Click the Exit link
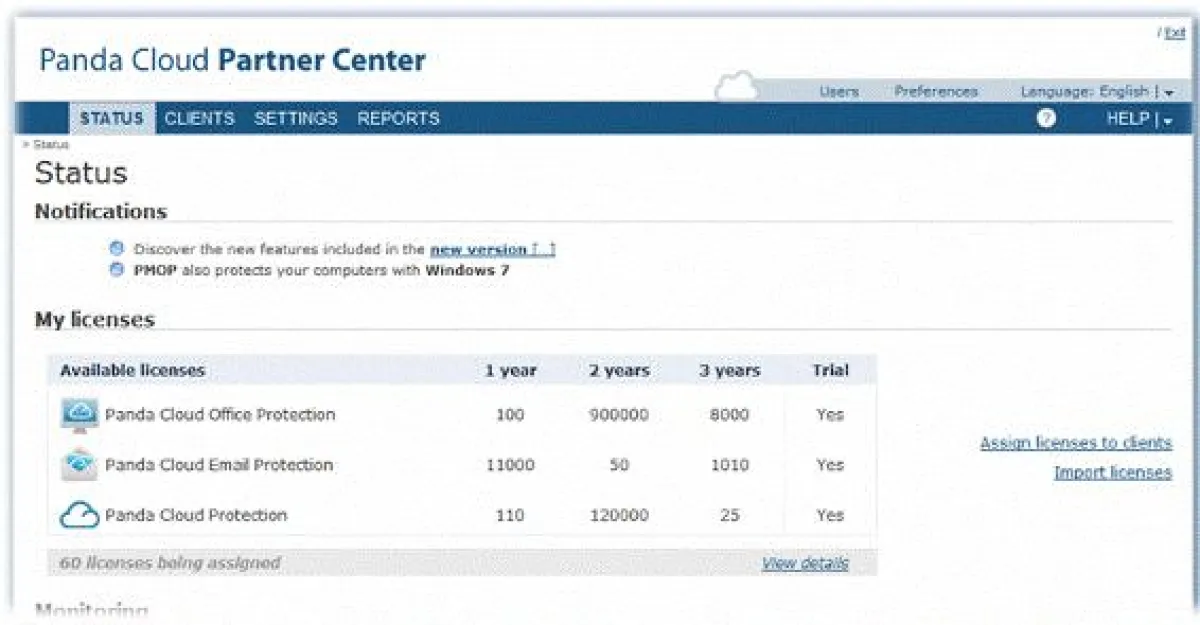This screenshot has width=1200, height=625. click(x=1174, y=33)
